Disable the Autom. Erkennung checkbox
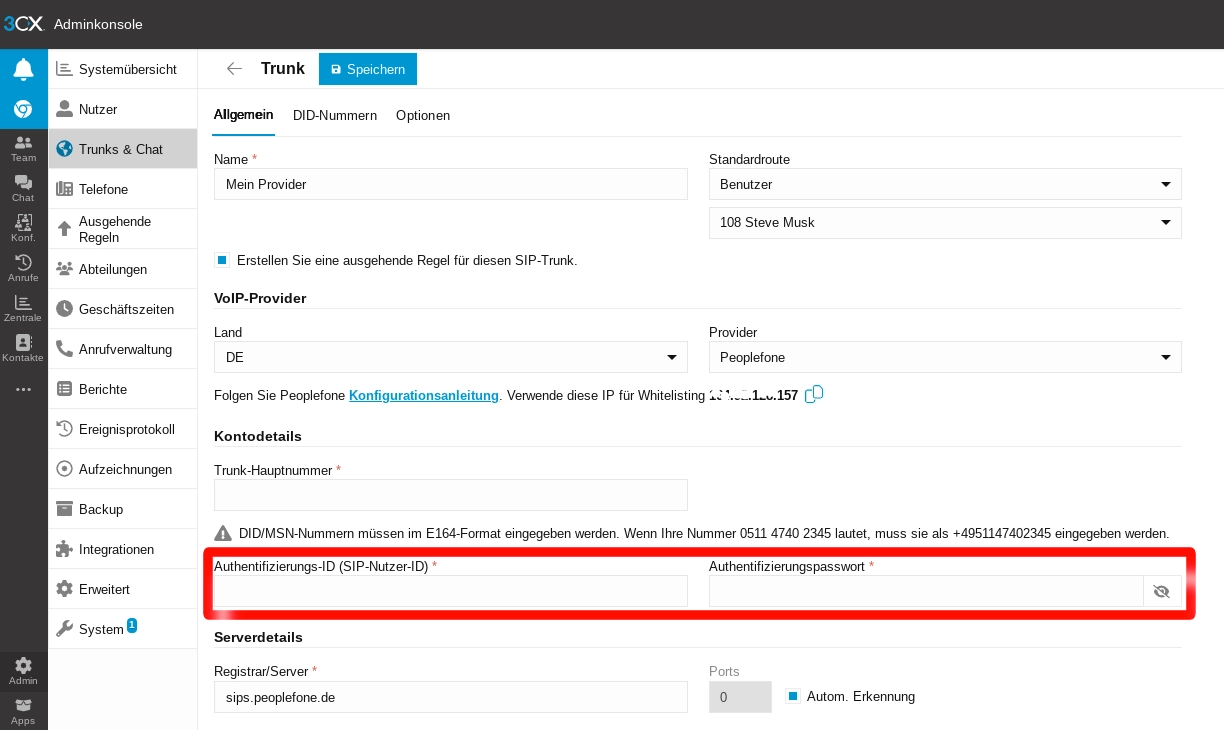 pyautogui.click(x=793, y=697)
